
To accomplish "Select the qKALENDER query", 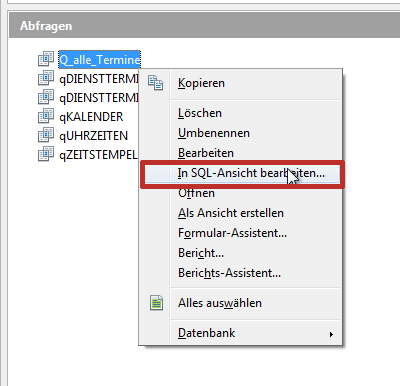I will 91,117.
